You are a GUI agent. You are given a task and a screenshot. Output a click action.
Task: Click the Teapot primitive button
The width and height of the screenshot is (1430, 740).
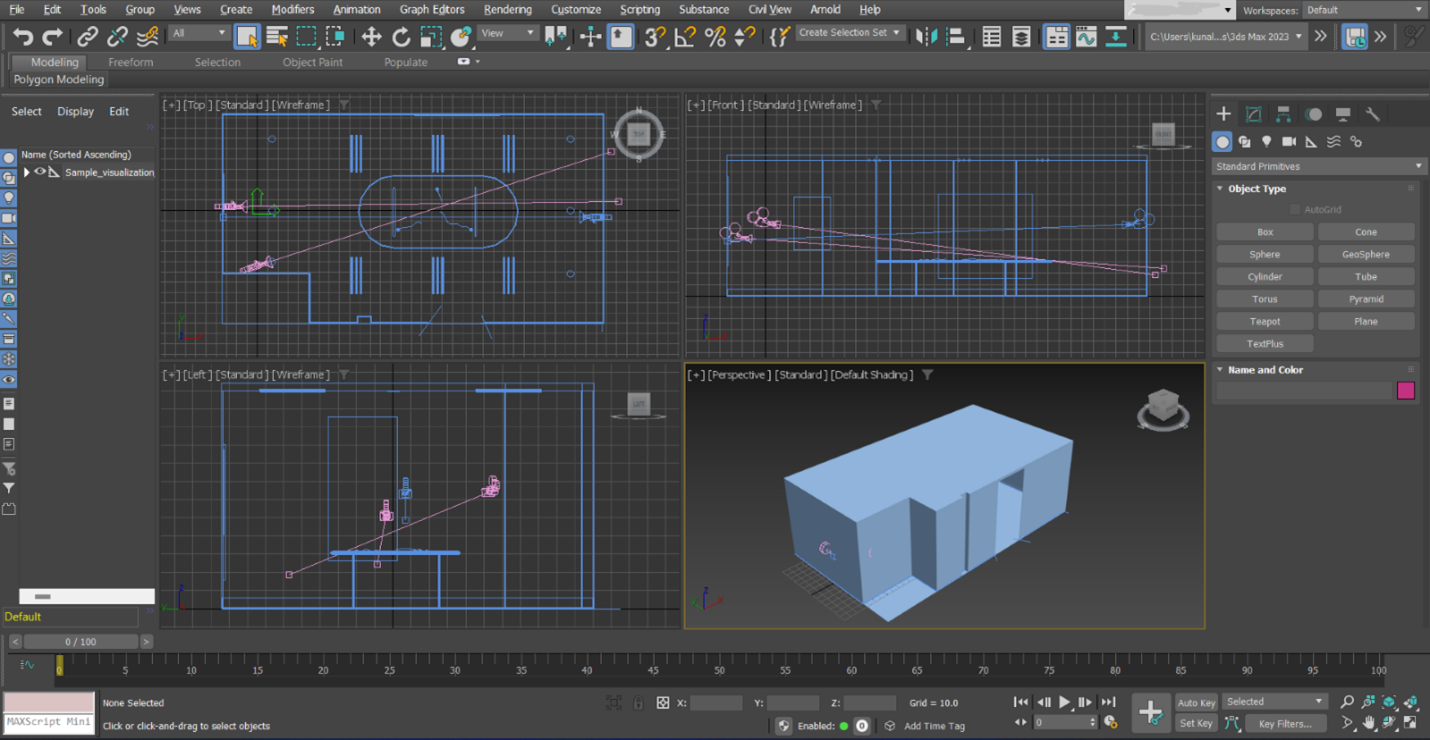tap(1264, 321)
